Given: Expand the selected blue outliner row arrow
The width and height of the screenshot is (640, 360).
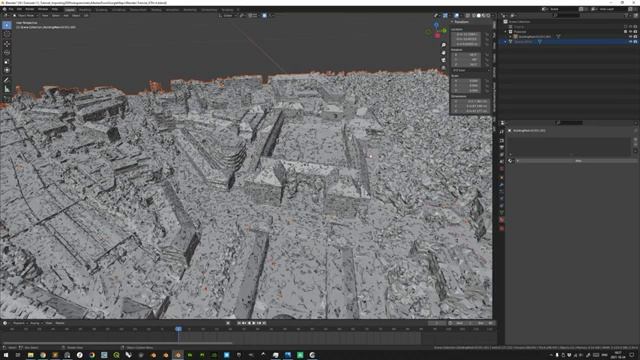Looking at the screenshot, I should coord(505,42).
